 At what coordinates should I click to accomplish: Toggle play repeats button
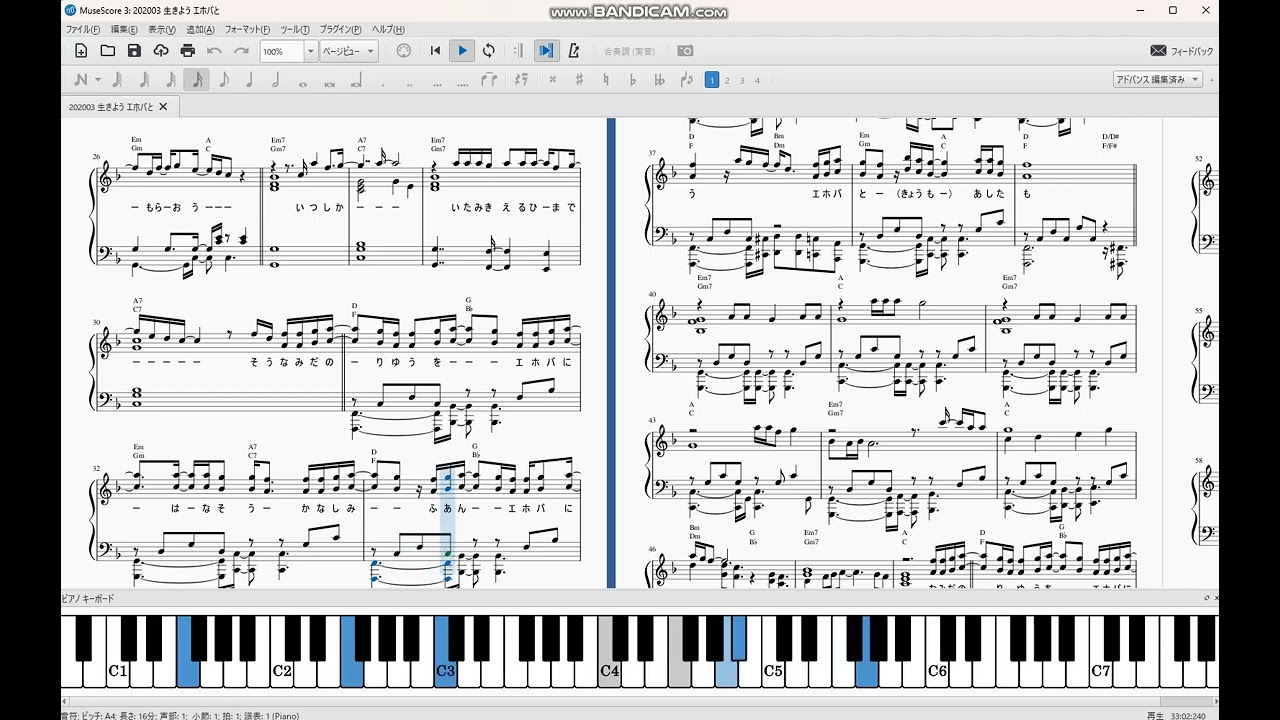coord(518,51)
